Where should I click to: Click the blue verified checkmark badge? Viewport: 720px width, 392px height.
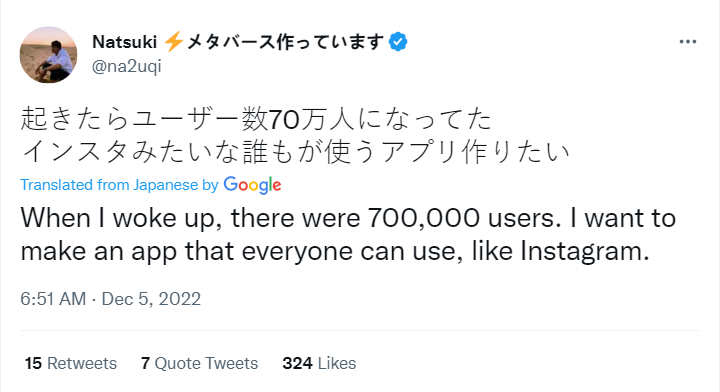[398, 42]
